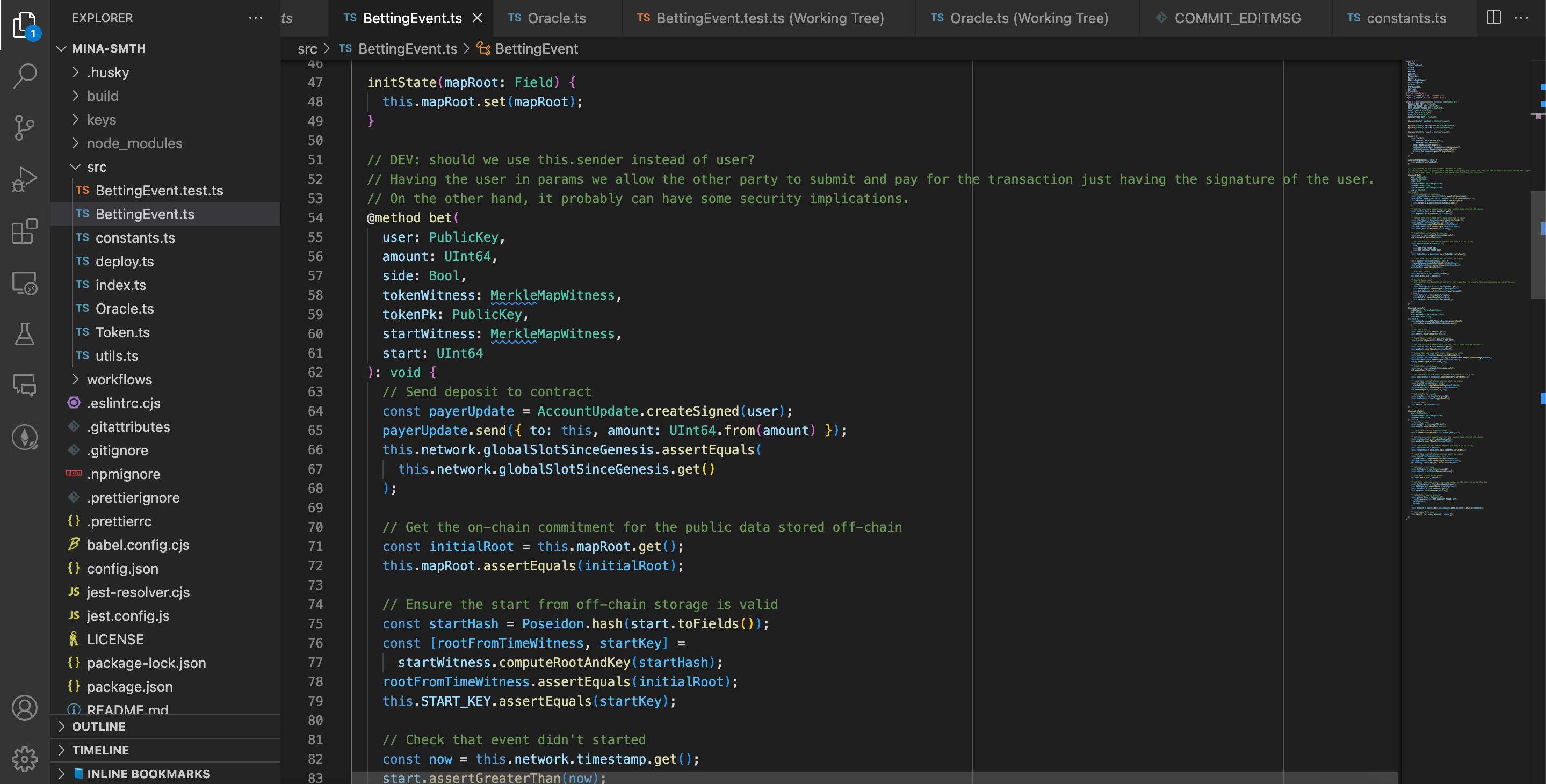Viewport: 1546px width, 784px height.
Task: Open .prettierignore file
Action: [x=165, y=497]
